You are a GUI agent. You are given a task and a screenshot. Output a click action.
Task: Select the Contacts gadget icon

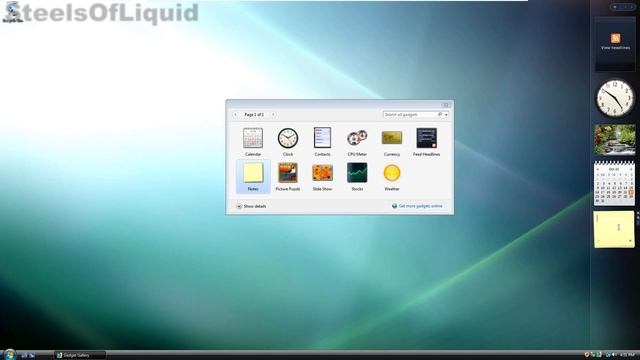(x=322, y=138)
